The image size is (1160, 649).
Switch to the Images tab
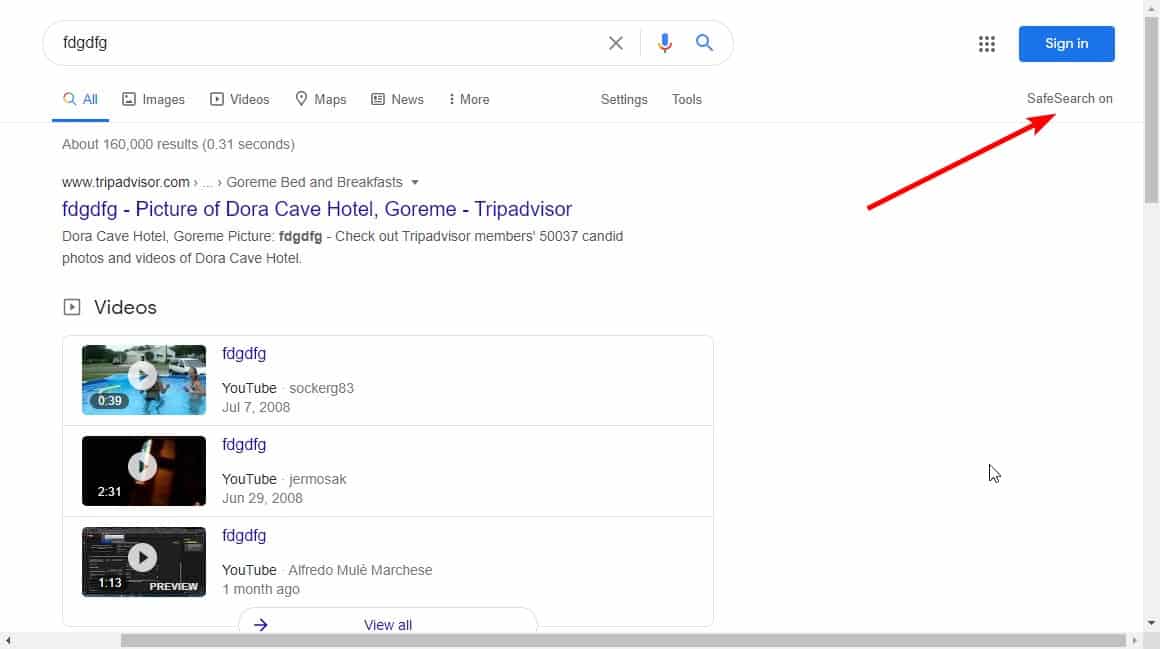pyautogui.click(x=153, y=99)
